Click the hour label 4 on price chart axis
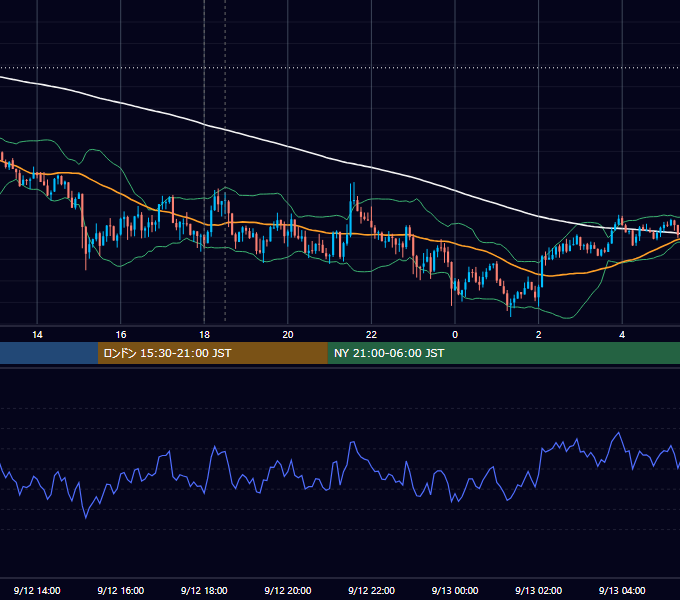The height and width of the screenshot is (600, 680). 622,335
